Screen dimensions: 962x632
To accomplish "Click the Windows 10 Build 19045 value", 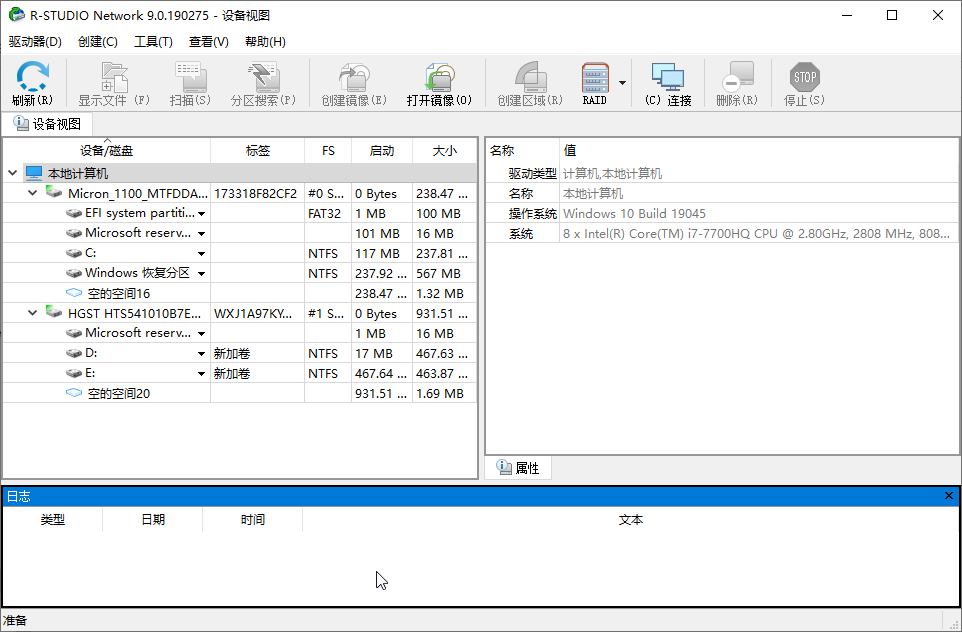I will 634,214.
